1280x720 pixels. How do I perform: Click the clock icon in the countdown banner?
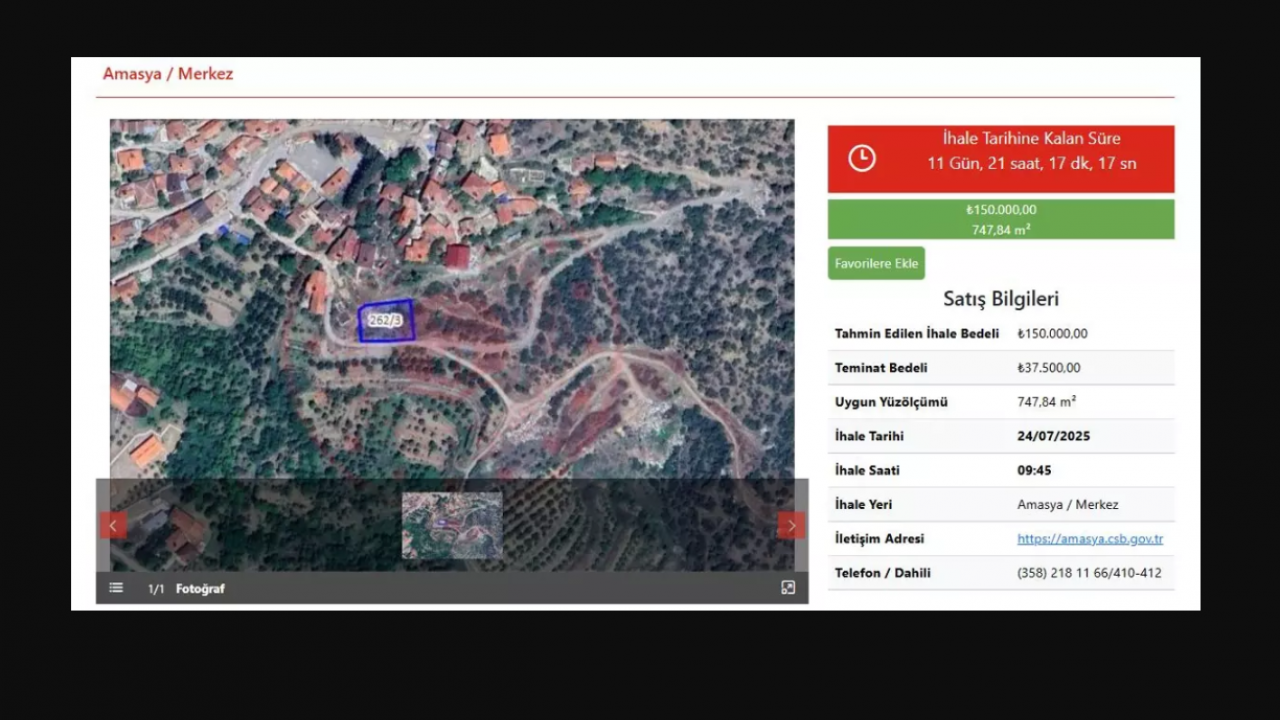pyautogui.click(x=861, y=158)
